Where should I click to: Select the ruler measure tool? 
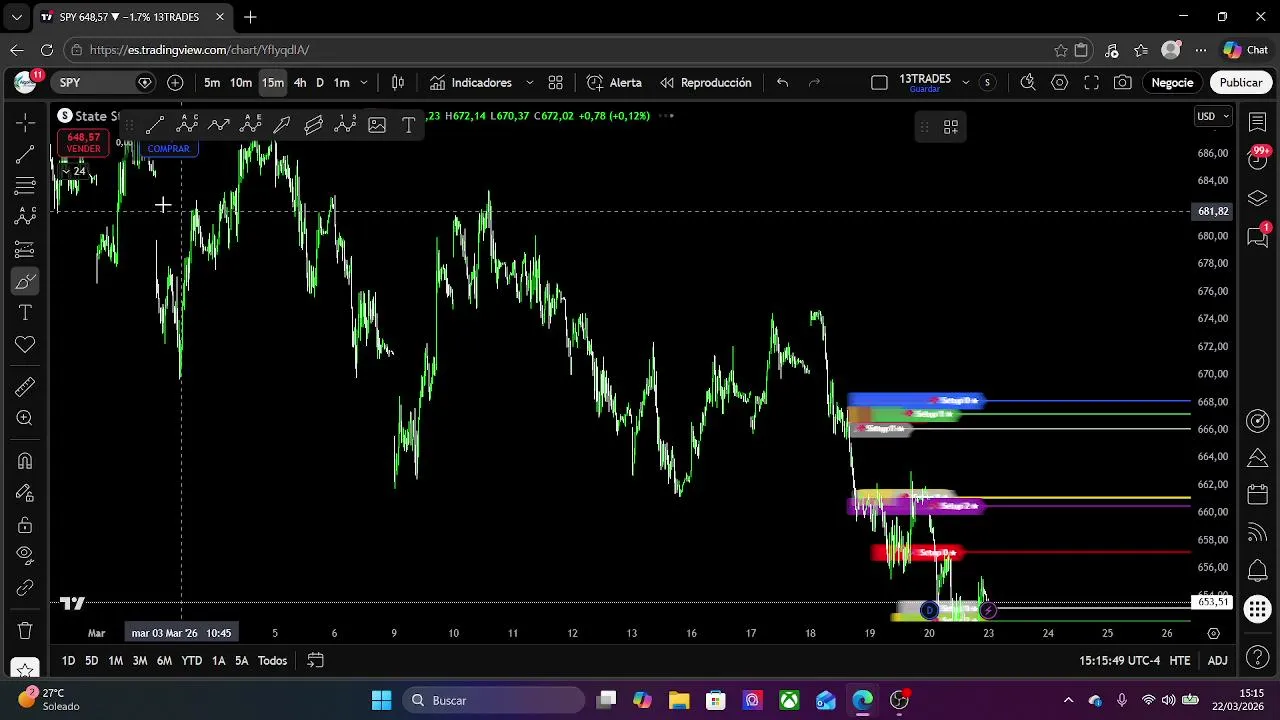25,386
